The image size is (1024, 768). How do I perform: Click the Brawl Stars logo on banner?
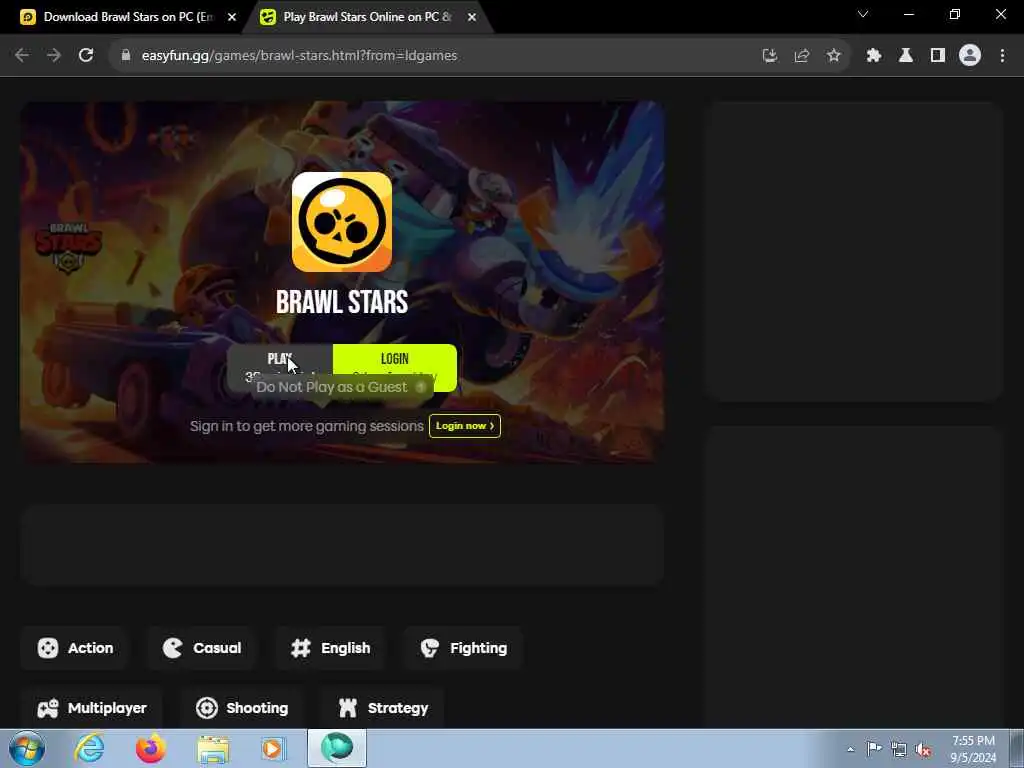click(68, 248)
